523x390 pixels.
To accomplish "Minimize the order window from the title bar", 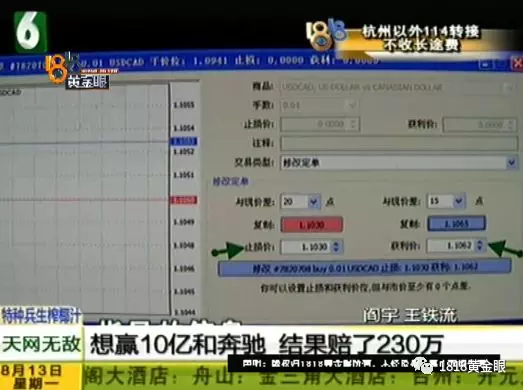I will [485, 64].
